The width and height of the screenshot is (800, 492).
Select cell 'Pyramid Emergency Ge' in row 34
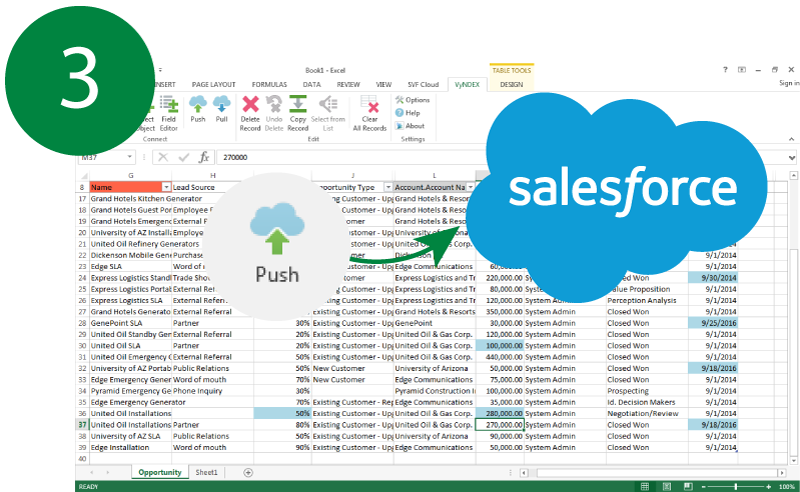(131, 391)
